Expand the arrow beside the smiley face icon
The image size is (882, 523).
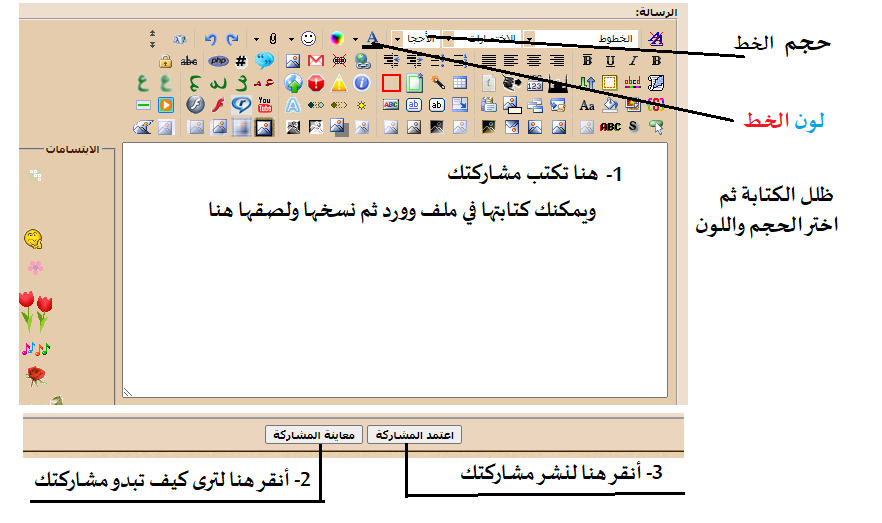[x=291, y=39]
